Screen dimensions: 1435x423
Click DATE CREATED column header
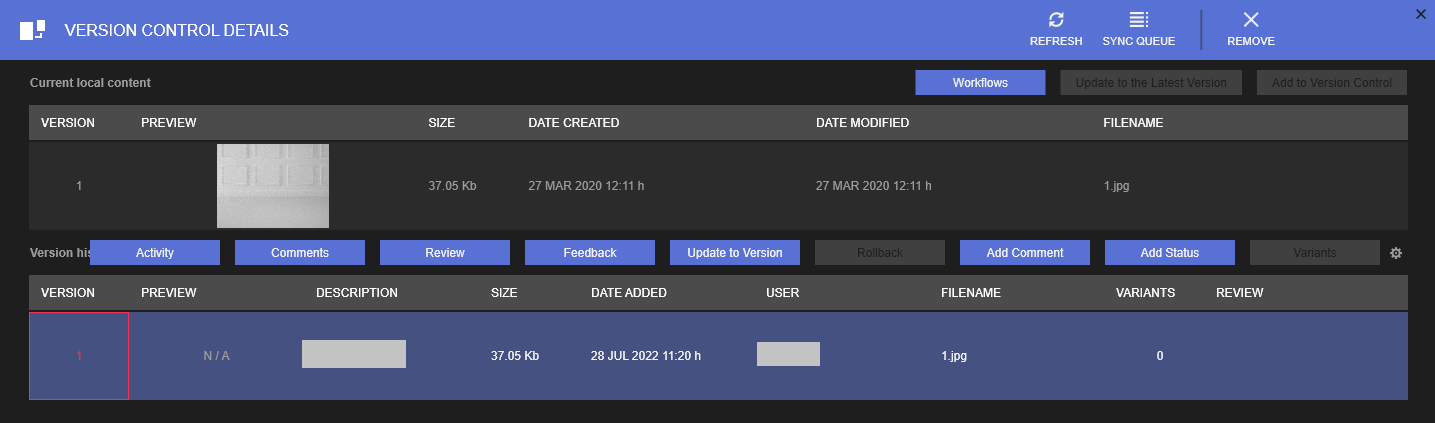point(574,123)
